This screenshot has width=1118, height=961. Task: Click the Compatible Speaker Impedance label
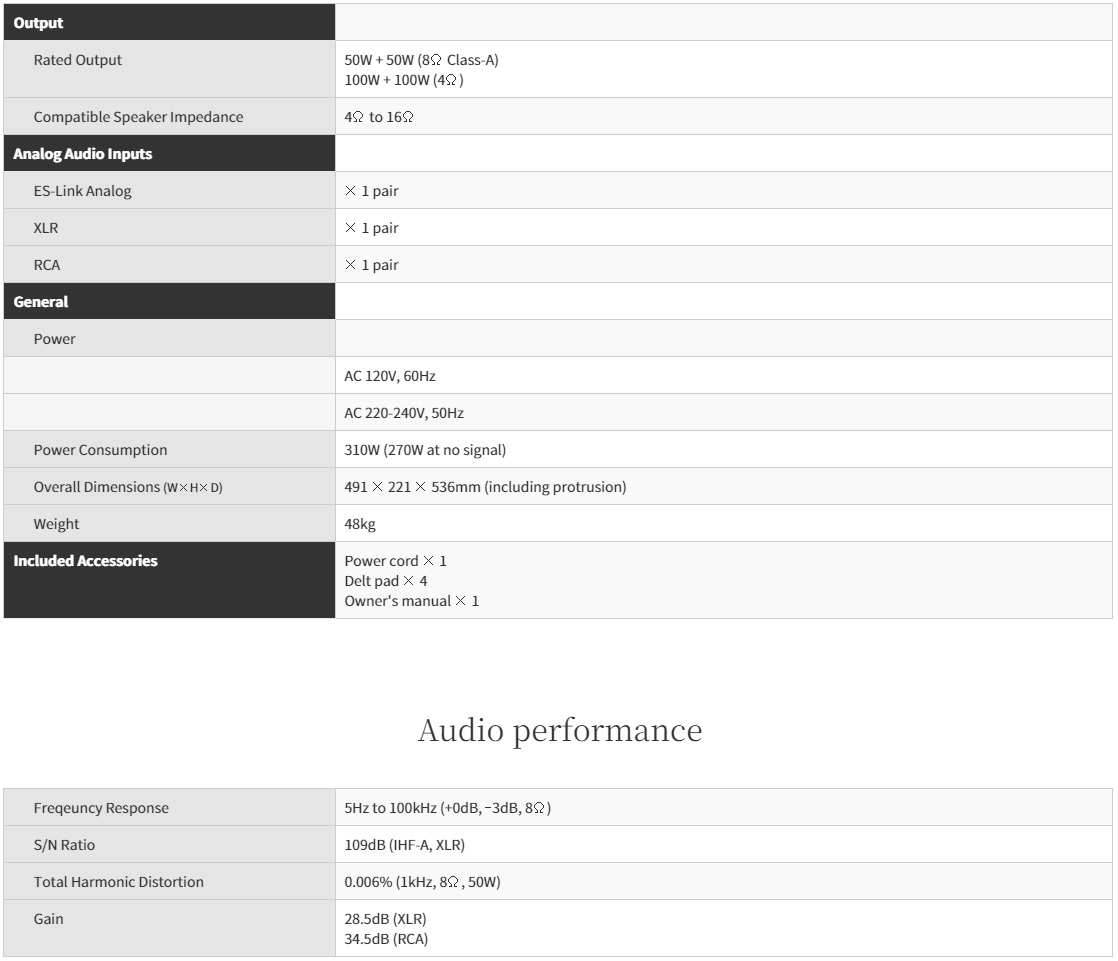click(138, 117)
